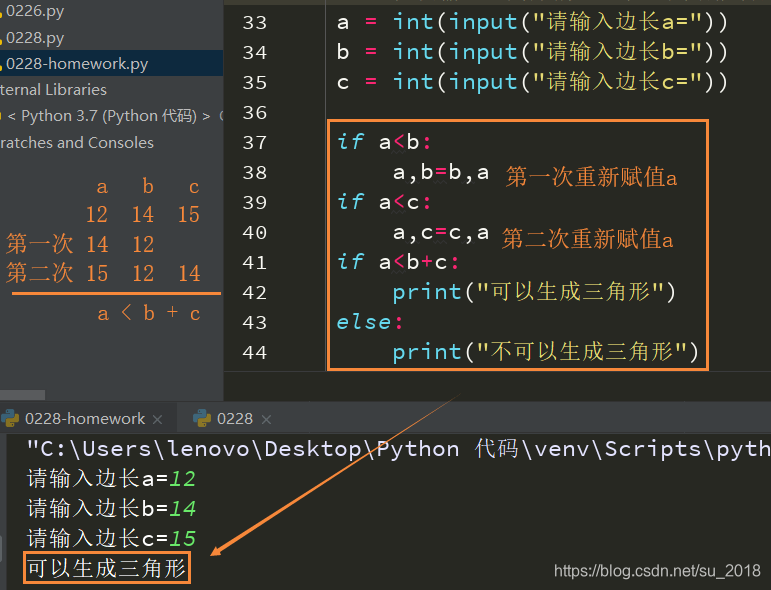Click line number 41 in gutter
Image resolution: width=771 pixels, height=590 pixels.
255,263
